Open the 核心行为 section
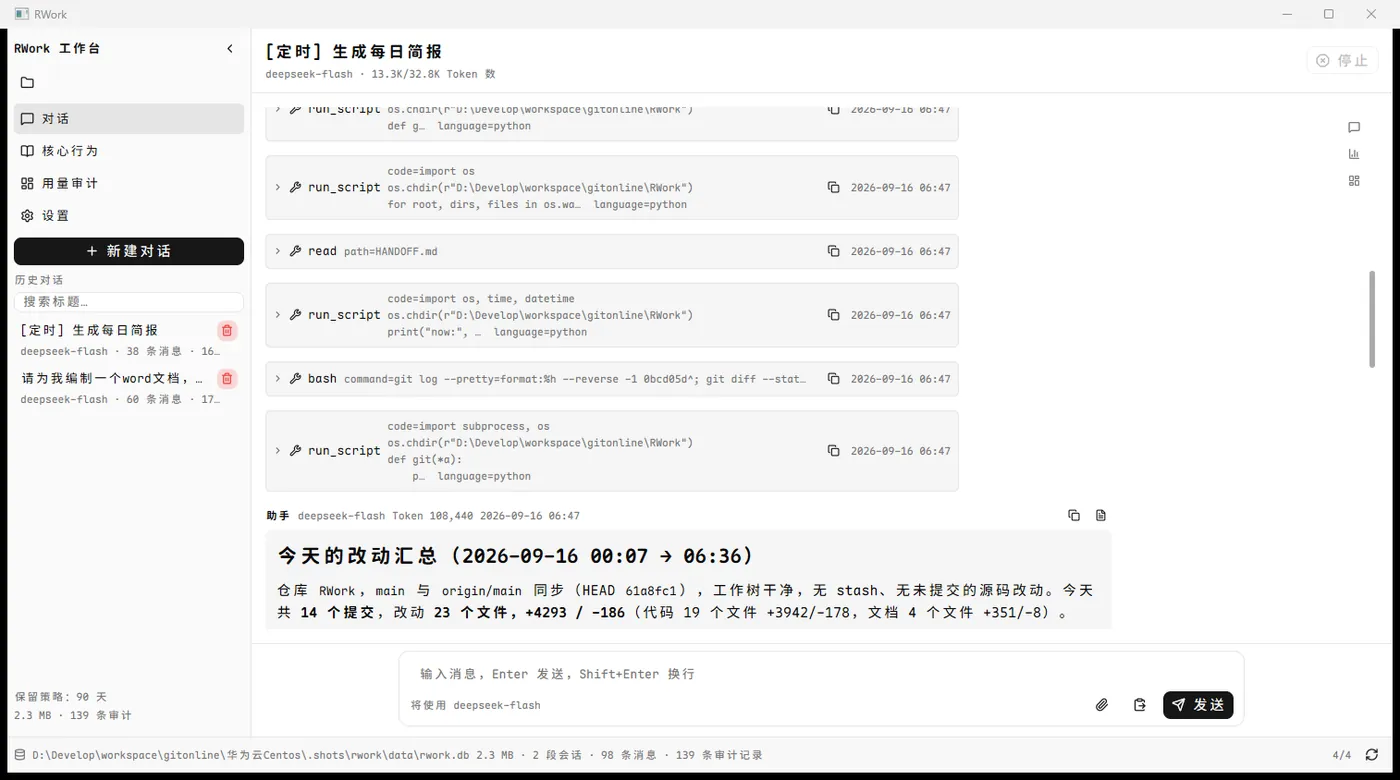The width and height of the screenshot is (1400, 780). coord(129,151)
